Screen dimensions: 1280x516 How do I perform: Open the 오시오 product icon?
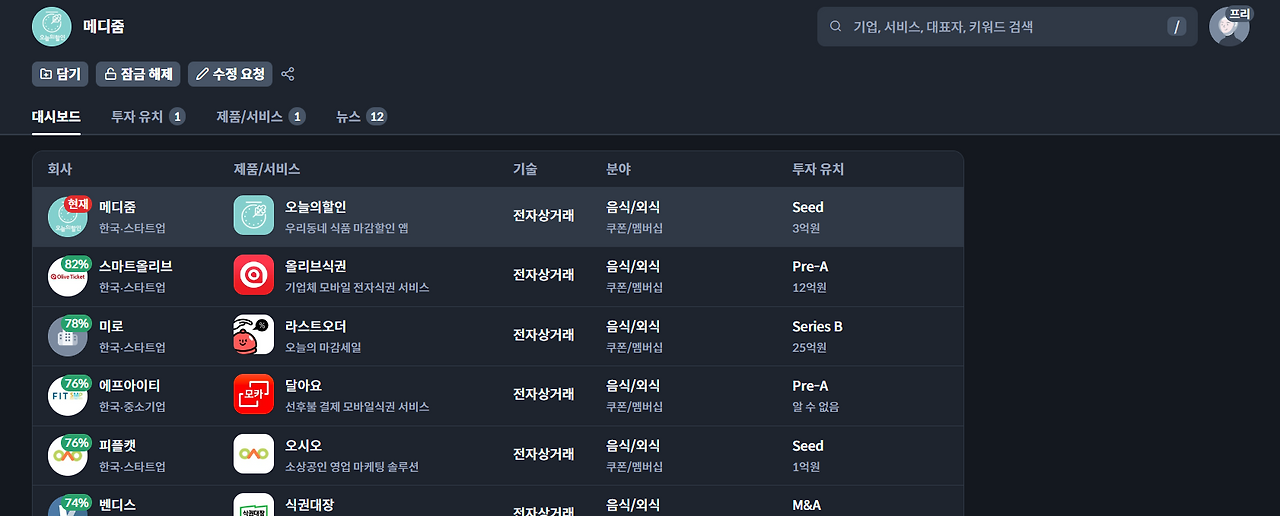coord(253,454)
